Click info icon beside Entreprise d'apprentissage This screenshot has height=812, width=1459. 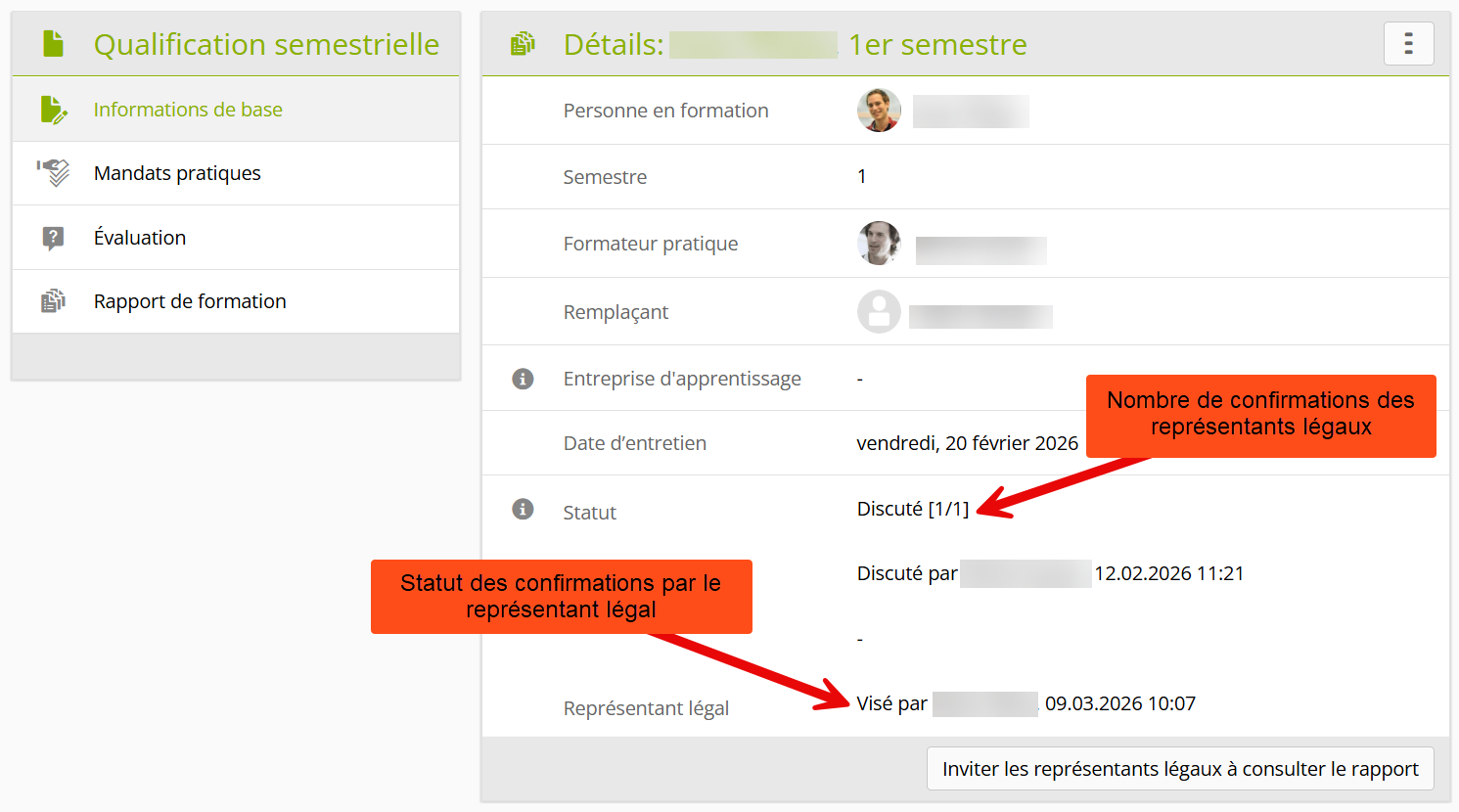[524, 379]
